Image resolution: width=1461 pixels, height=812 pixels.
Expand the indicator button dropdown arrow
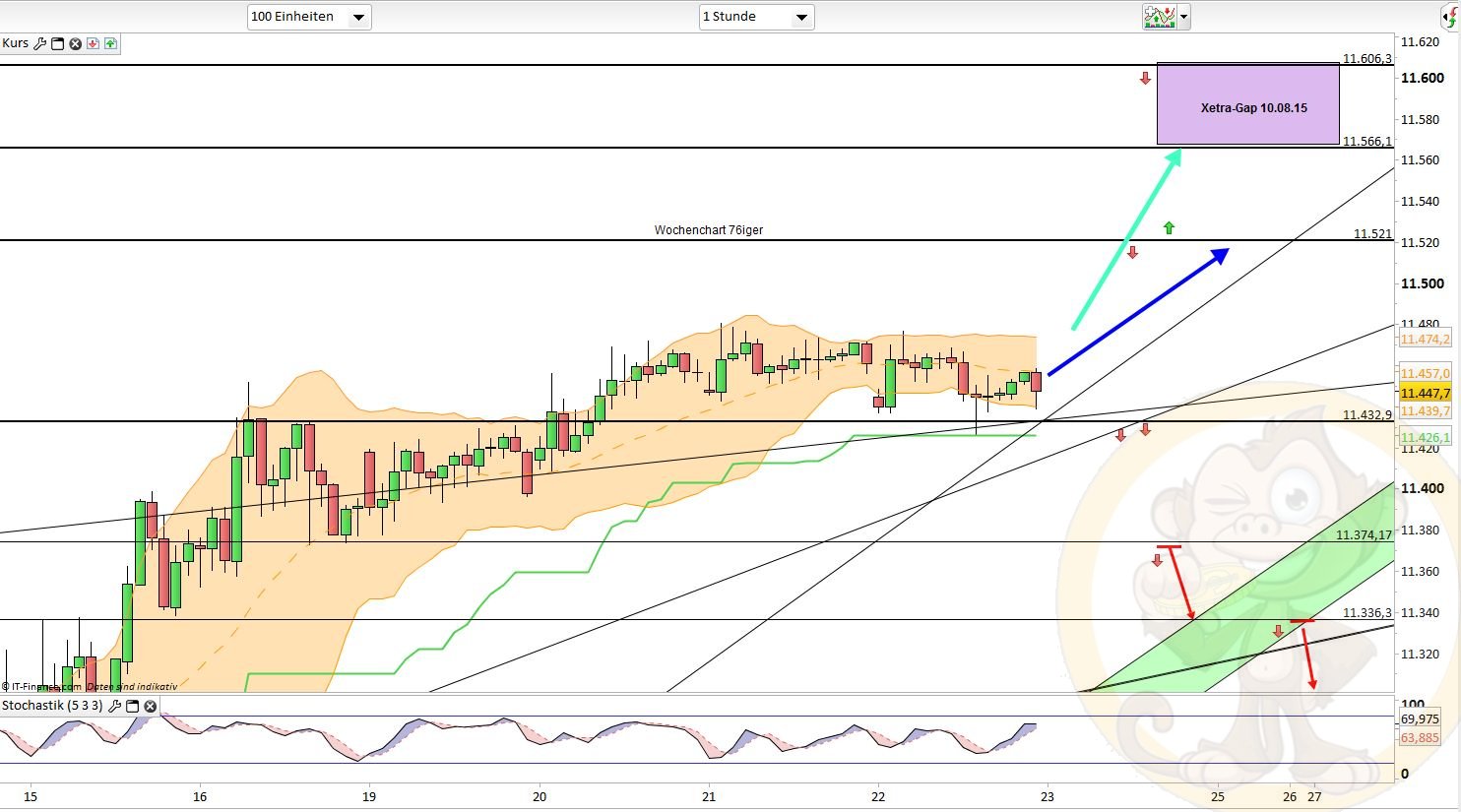coord(1183,17)
